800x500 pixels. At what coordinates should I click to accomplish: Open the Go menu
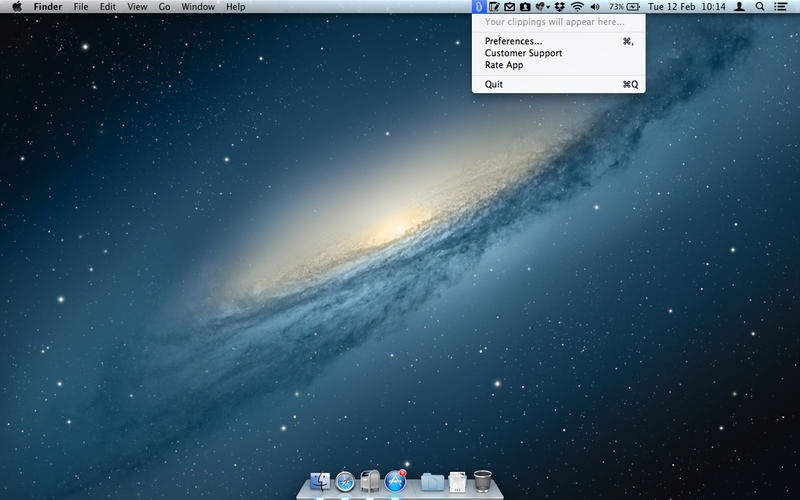click(x=164, y=7)
